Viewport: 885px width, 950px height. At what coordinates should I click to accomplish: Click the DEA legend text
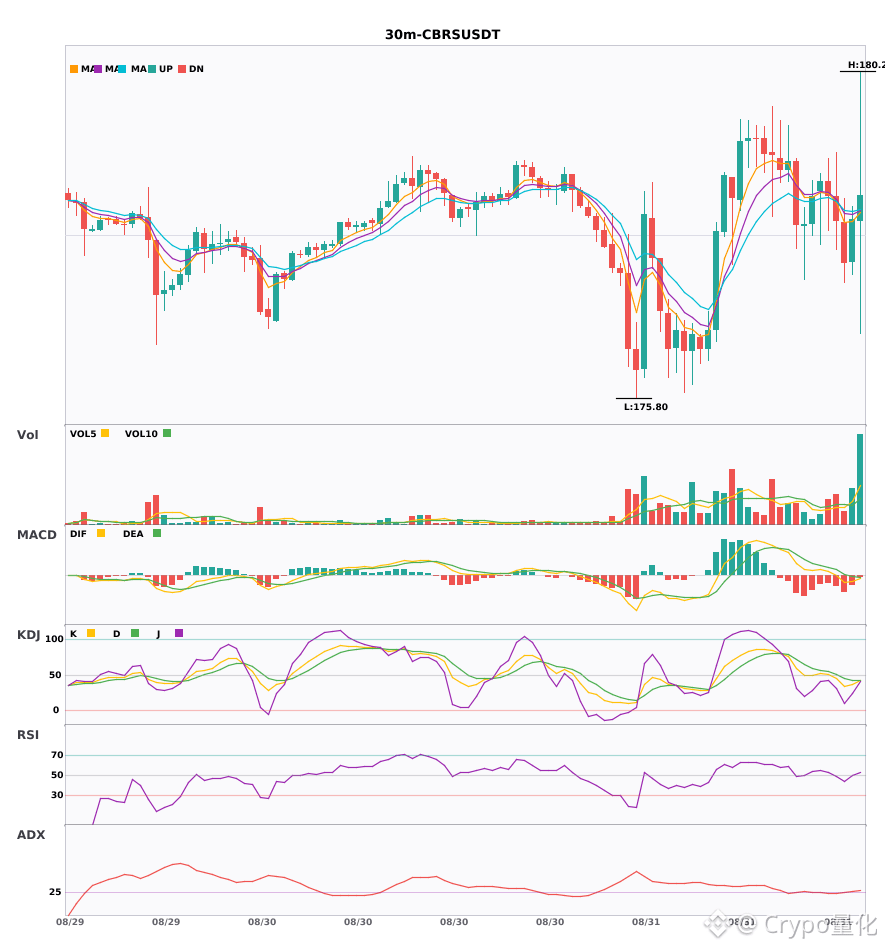pos(133,534)
